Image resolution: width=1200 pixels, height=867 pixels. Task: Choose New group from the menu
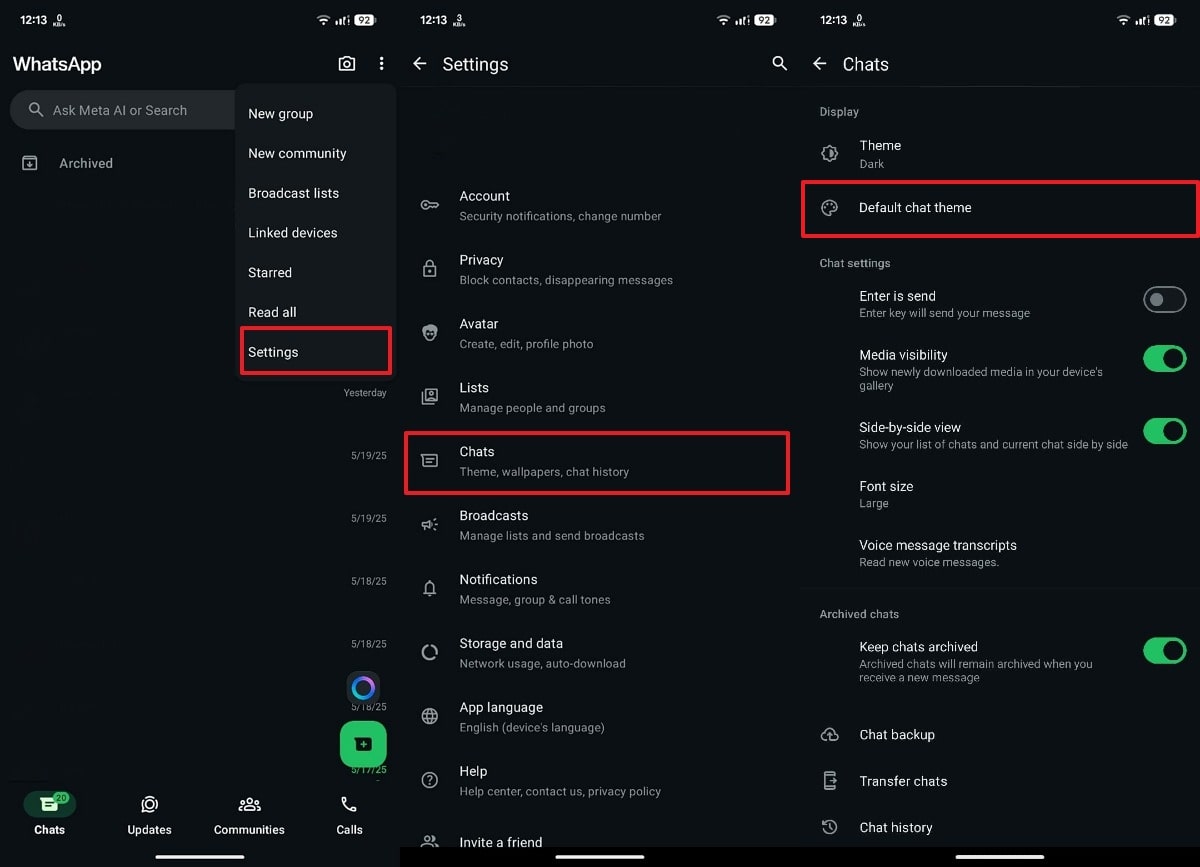tap(280, 113)
